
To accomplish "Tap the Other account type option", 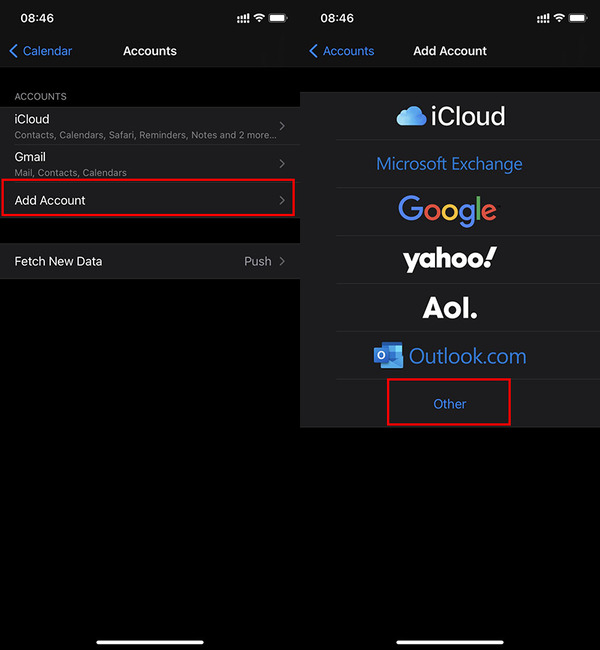I will pos(450,404).
